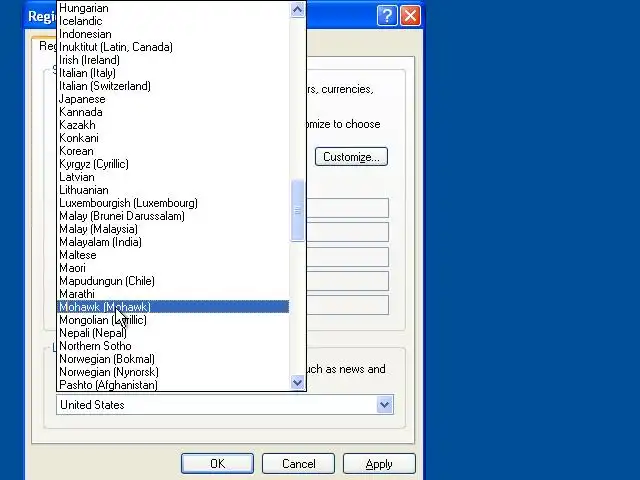Click the list scrollbar down arrow

(298, 382)
